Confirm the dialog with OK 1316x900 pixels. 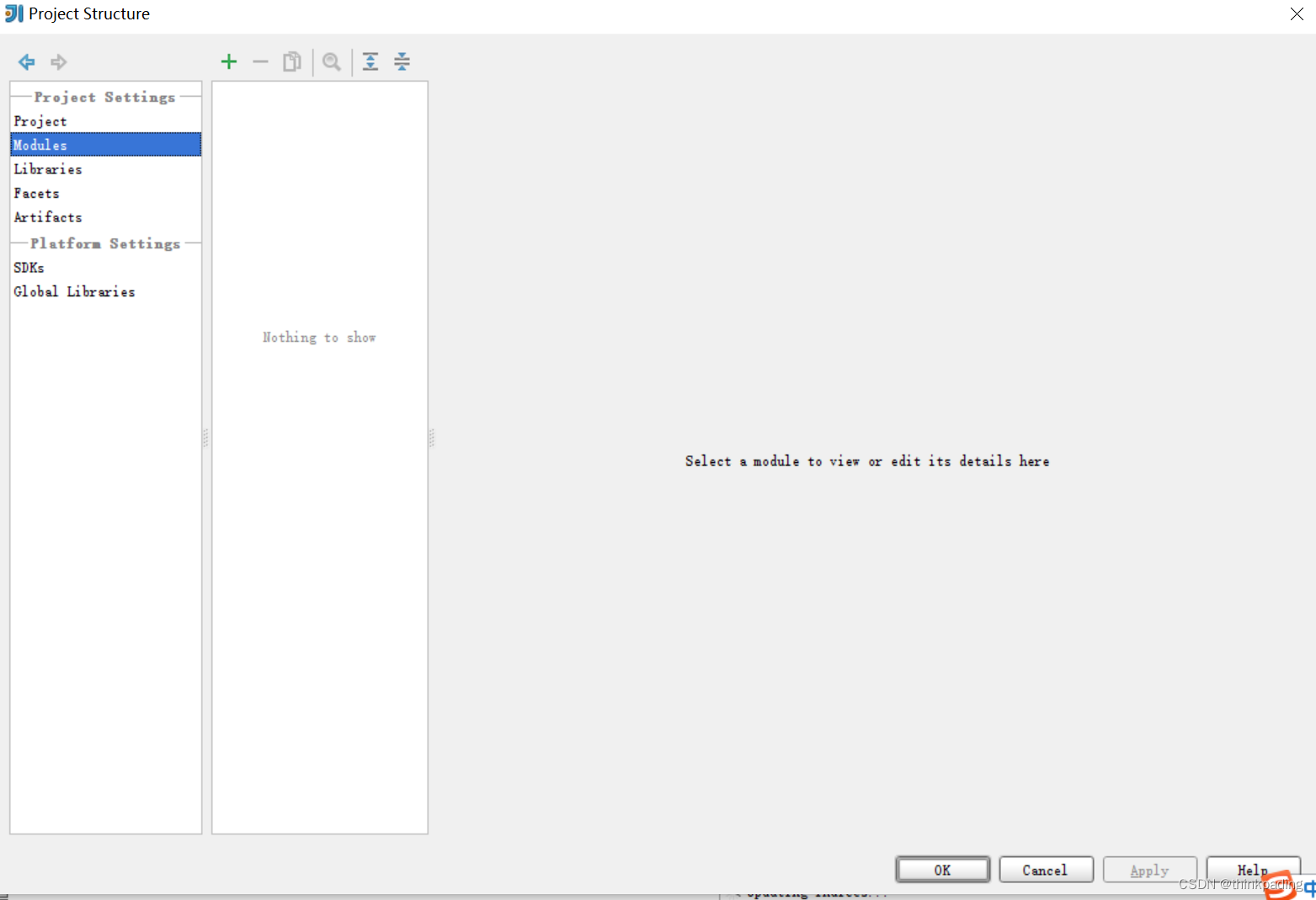pyautogui.click(x=943, y=870)
